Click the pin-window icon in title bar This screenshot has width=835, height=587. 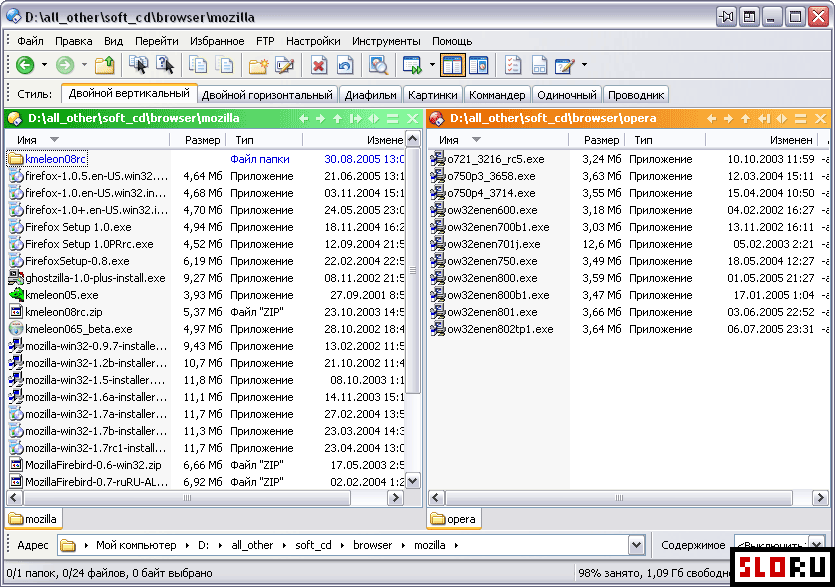click(x=726, y=17)
